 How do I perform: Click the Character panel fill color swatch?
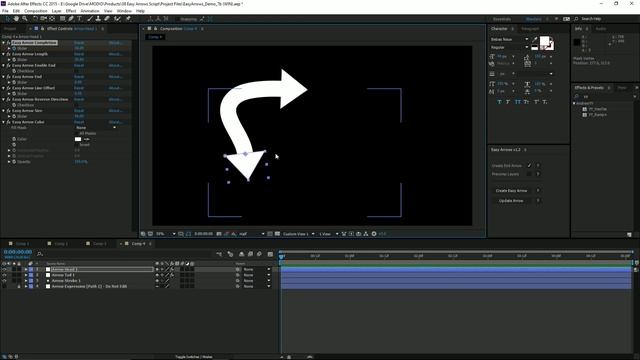[x=544, y=41]
